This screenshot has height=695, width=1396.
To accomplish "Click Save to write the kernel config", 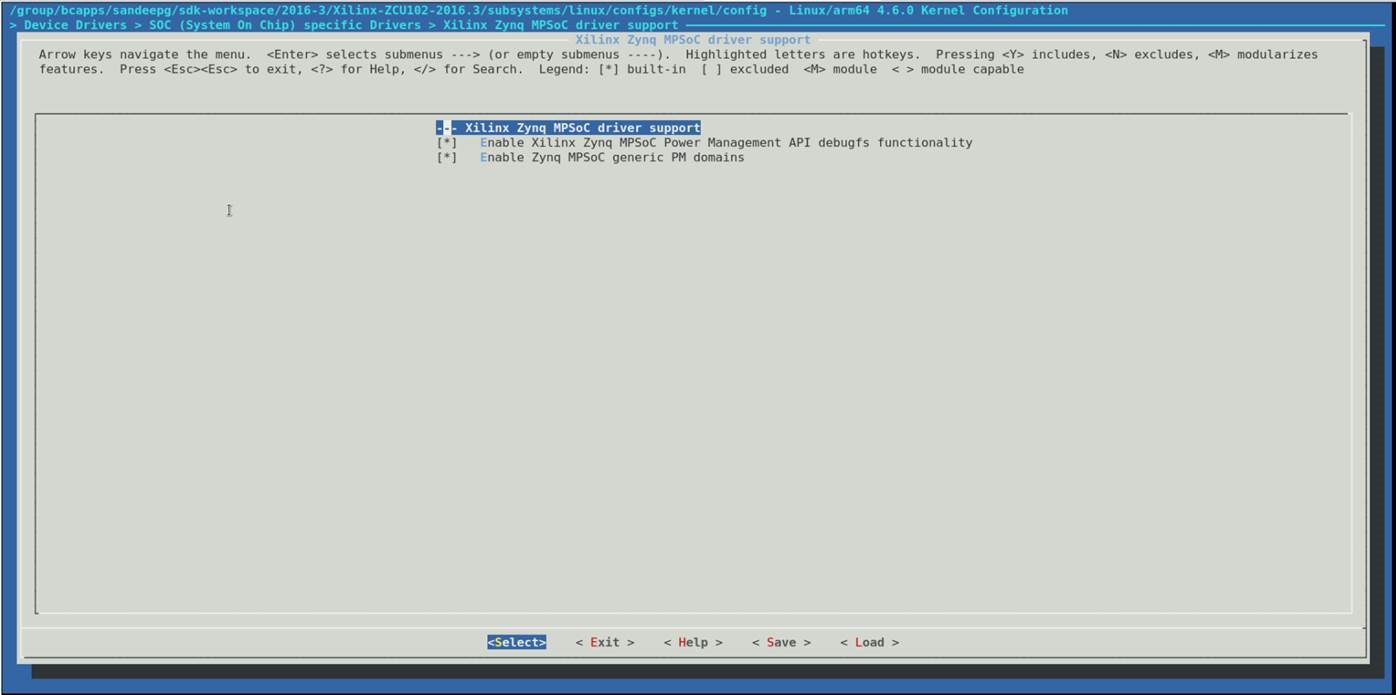I will click(x=781, y=642).
